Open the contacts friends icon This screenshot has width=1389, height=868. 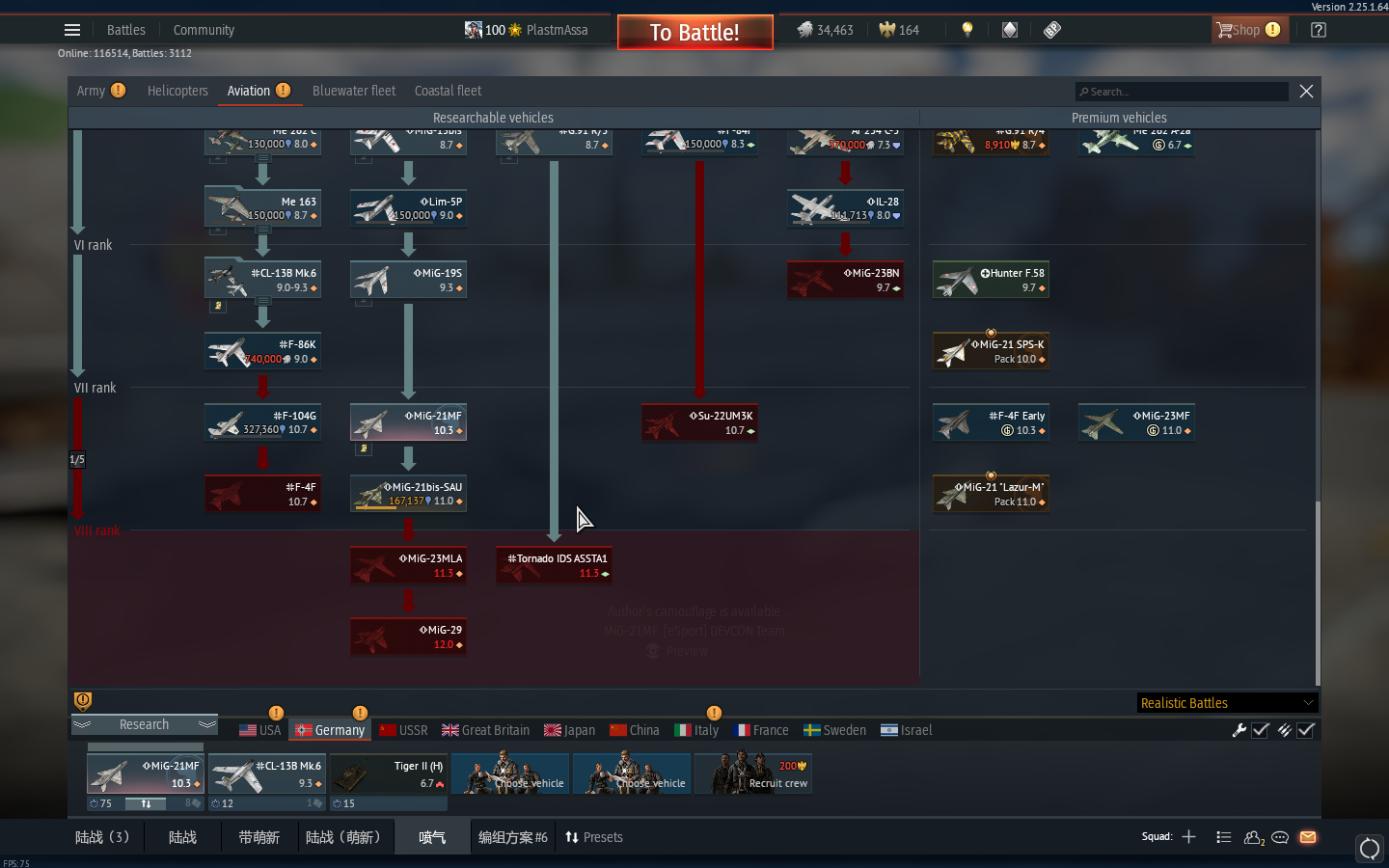1254,838
